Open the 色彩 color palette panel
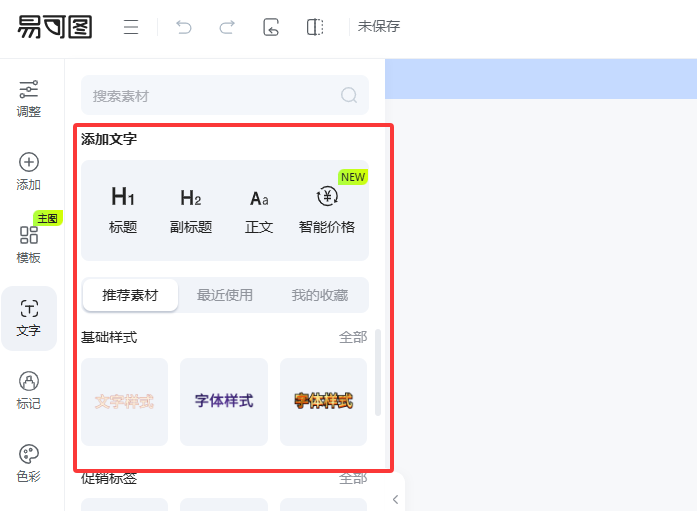 coord(29,464)
